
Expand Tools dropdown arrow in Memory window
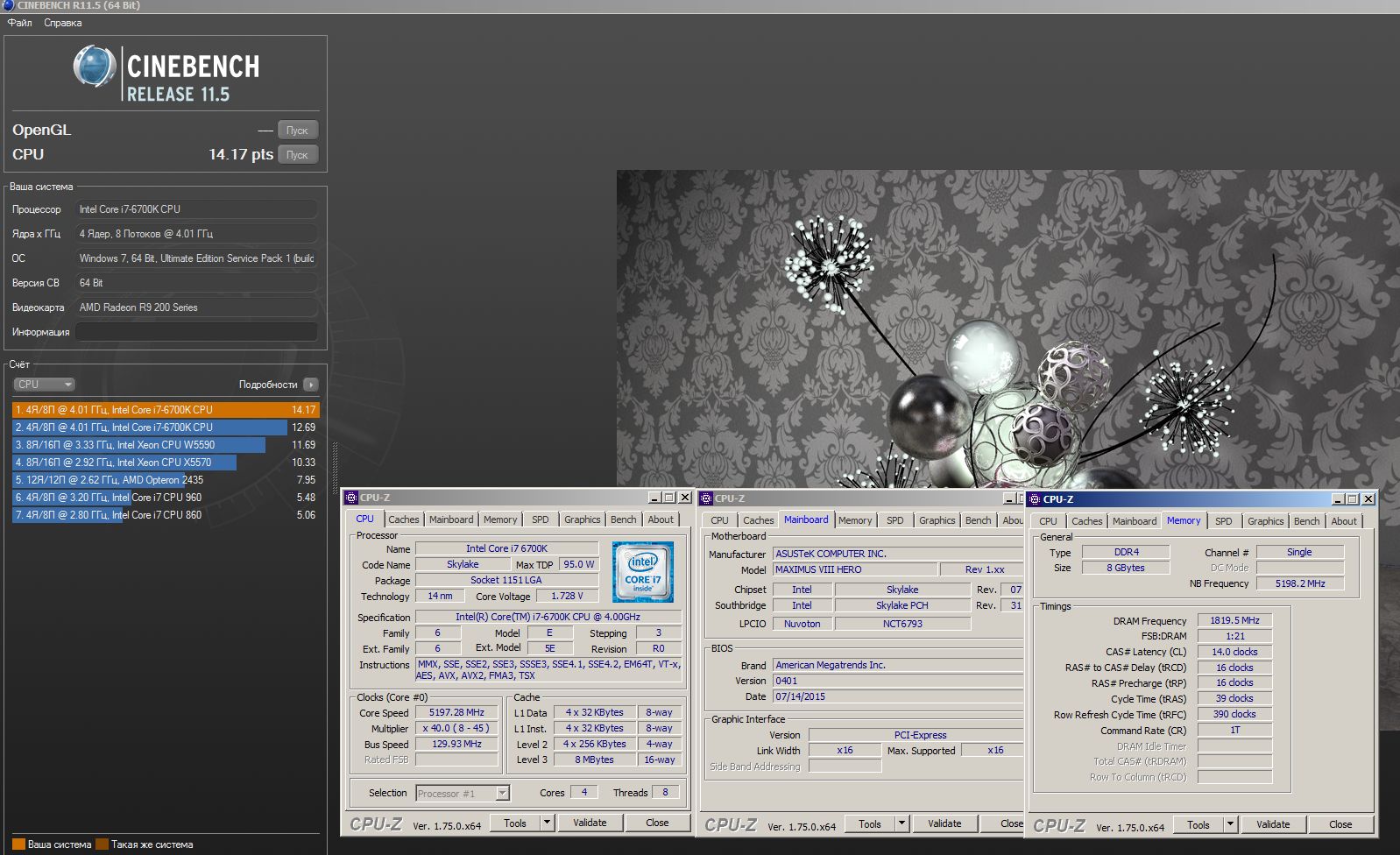click(1230, 824)
